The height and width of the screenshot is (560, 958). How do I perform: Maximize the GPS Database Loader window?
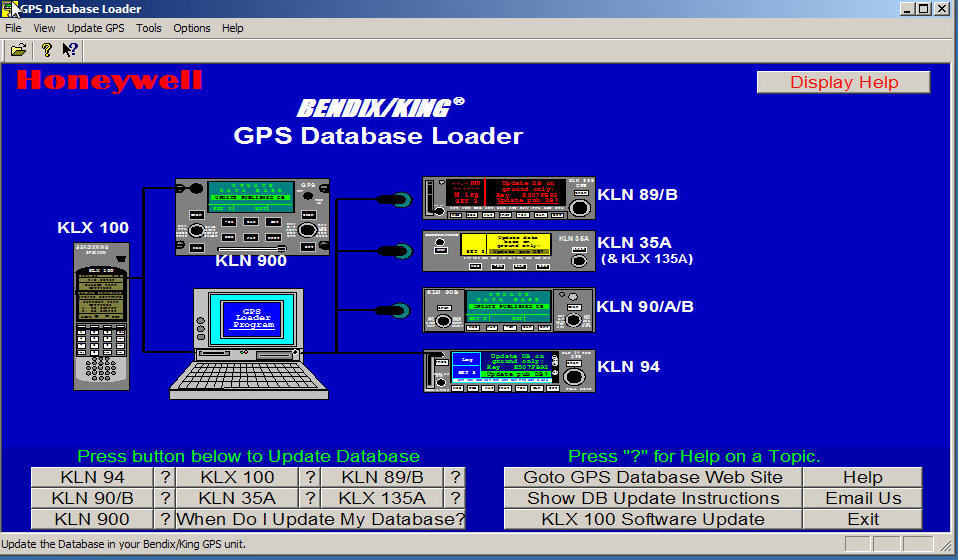pyautogui.click(x=924, y=9)
